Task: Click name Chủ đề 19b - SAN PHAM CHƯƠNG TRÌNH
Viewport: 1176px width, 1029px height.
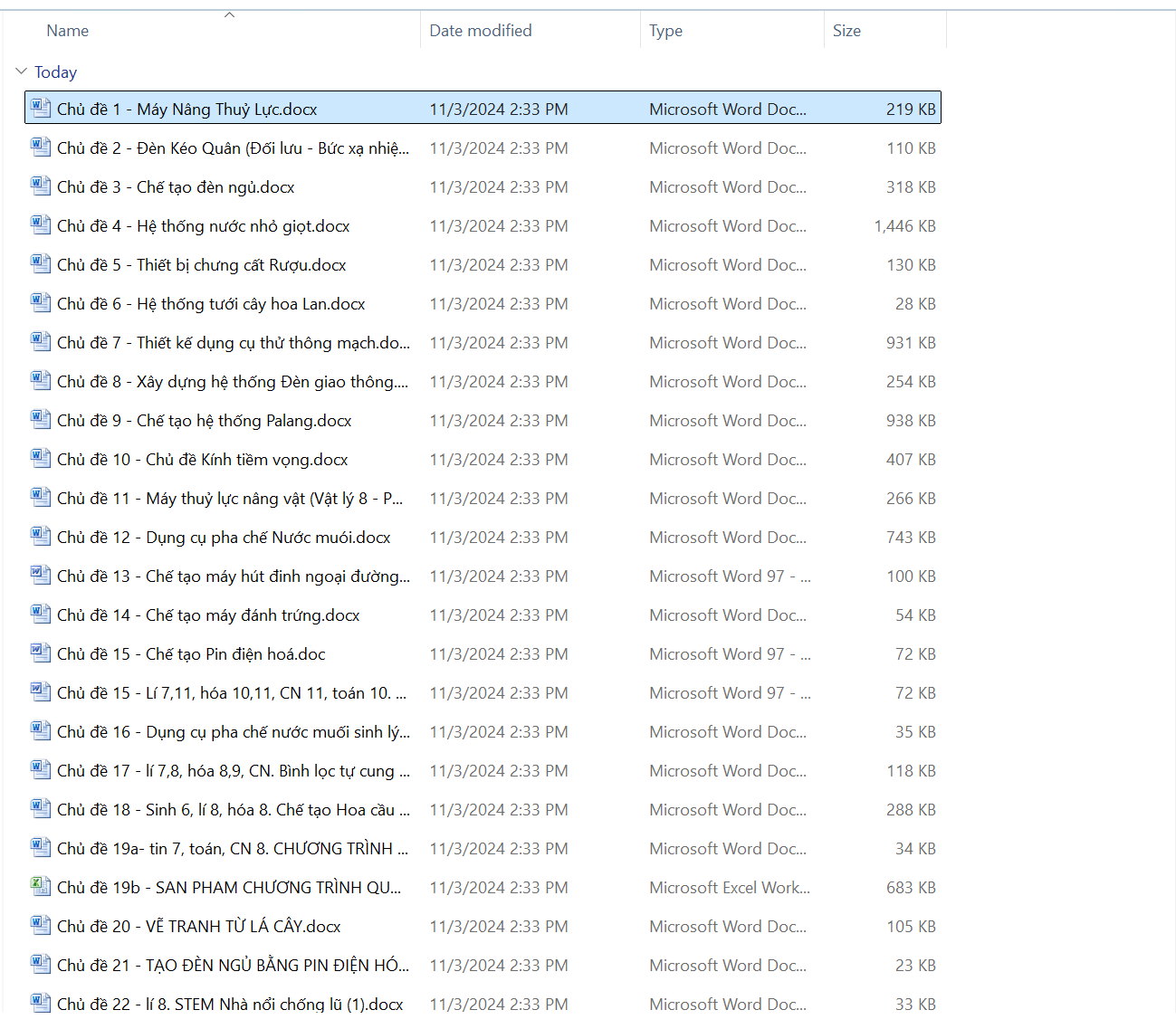Action: 229,888
